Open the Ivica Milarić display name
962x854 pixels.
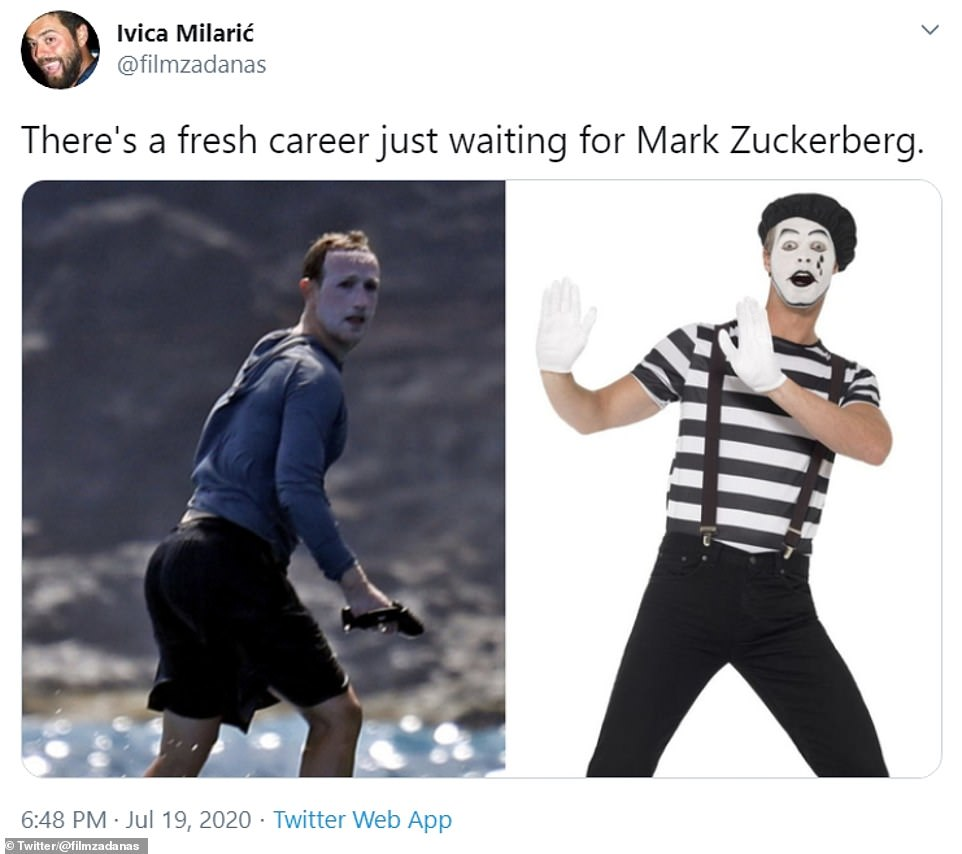[x=185, y=33]
